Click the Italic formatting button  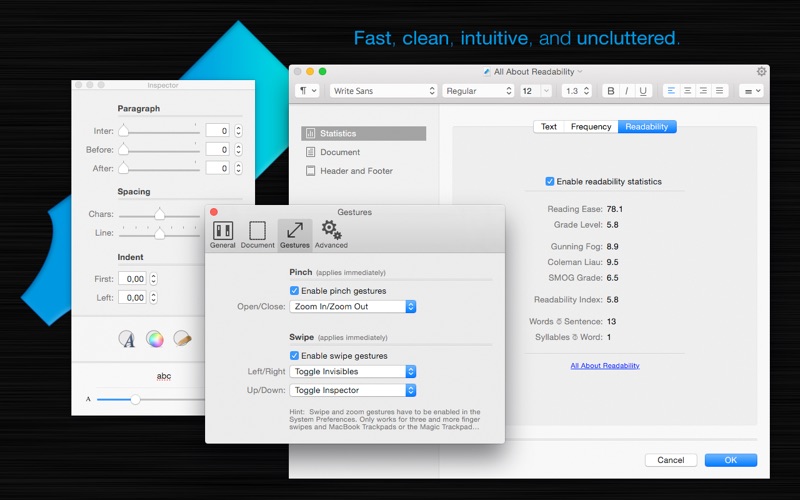coord(627,91)
